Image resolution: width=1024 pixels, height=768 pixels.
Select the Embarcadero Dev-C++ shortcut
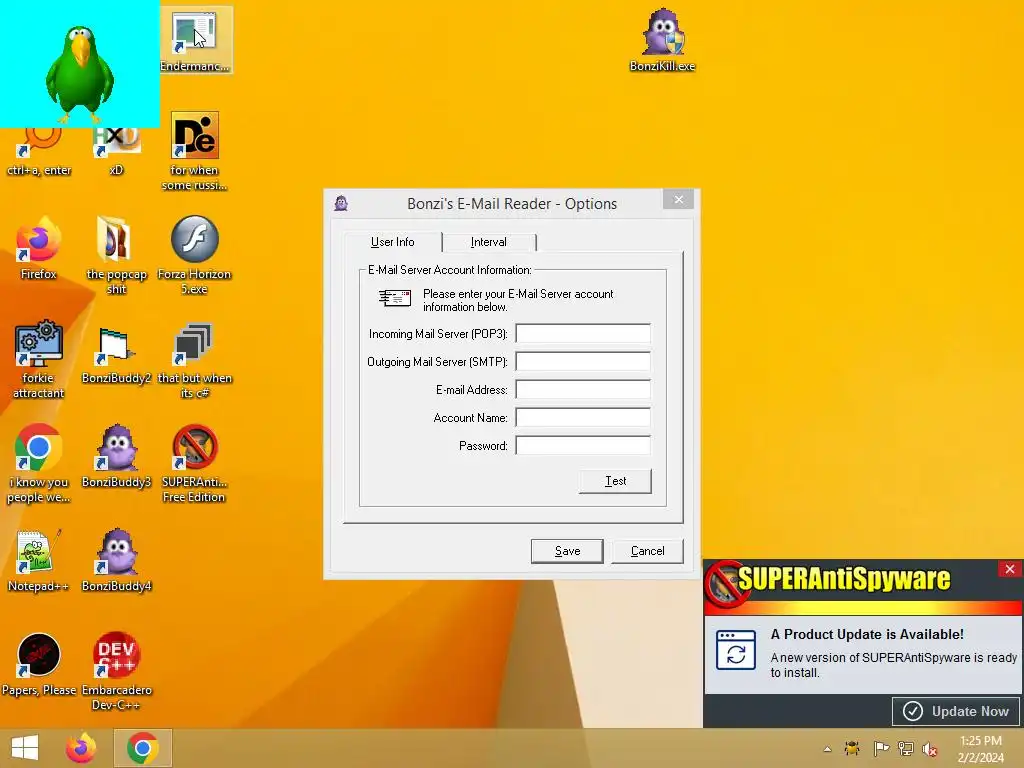[x=116, y=671]
